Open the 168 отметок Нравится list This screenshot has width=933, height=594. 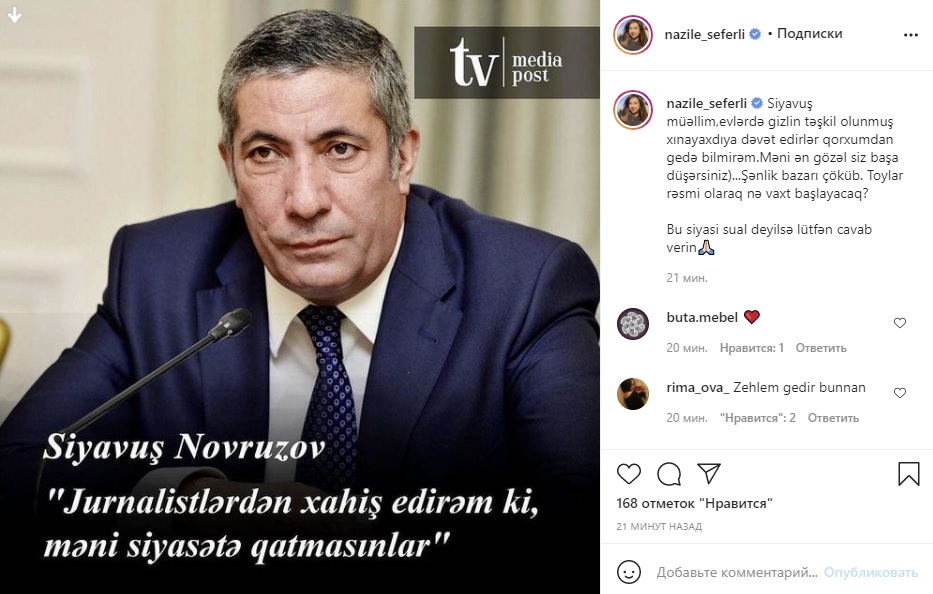coord(694,504)
